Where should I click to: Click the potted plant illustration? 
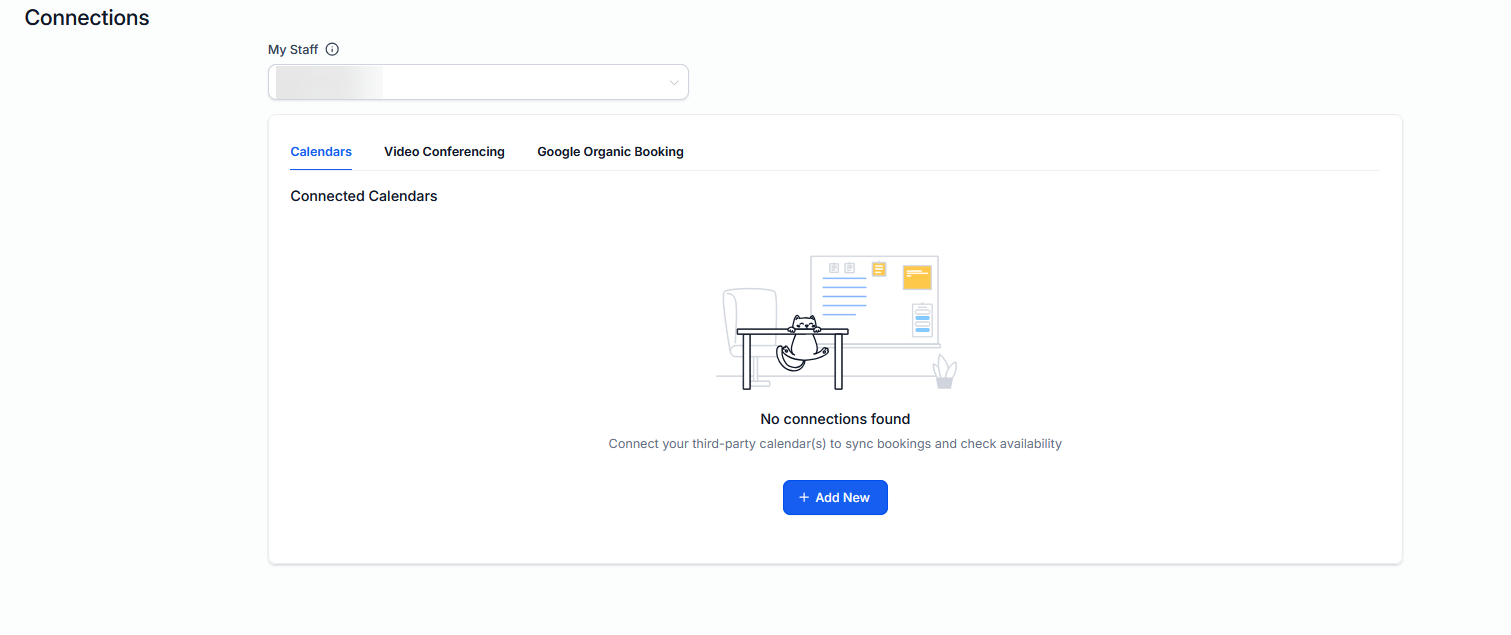944,372
